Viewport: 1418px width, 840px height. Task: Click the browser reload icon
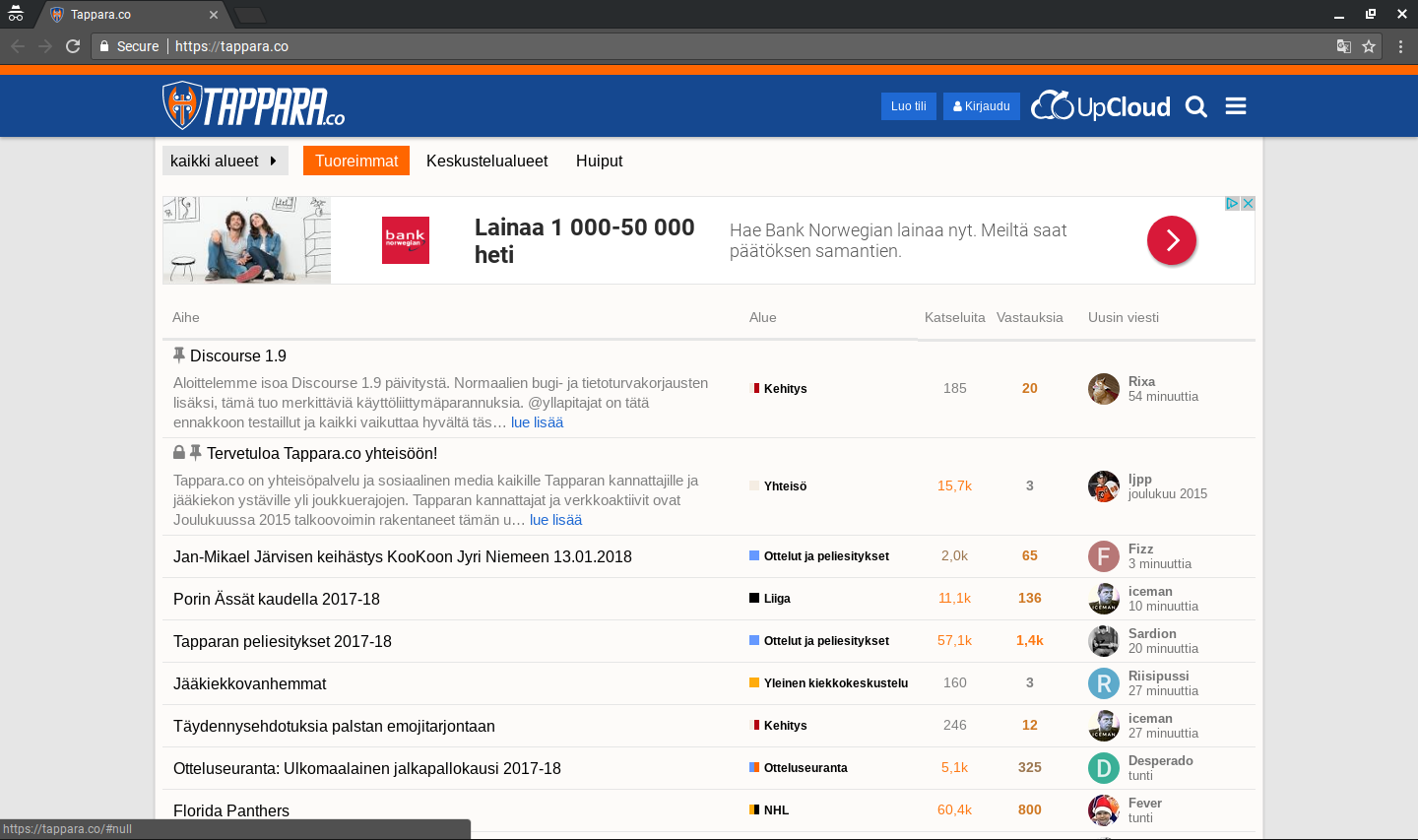73,46
